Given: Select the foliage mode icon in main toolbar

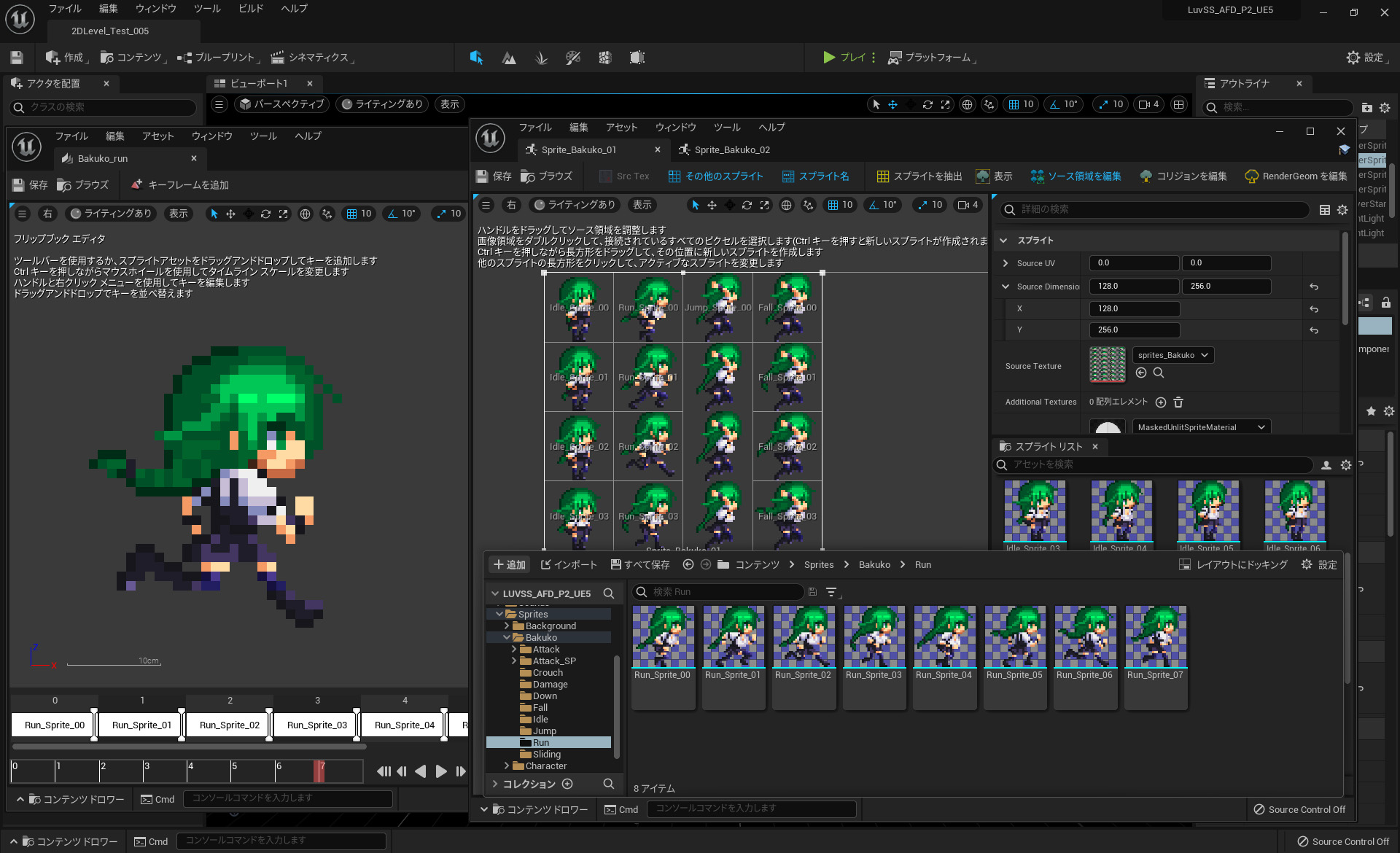Looking at the screenshot, I should (x=541, y=58).
